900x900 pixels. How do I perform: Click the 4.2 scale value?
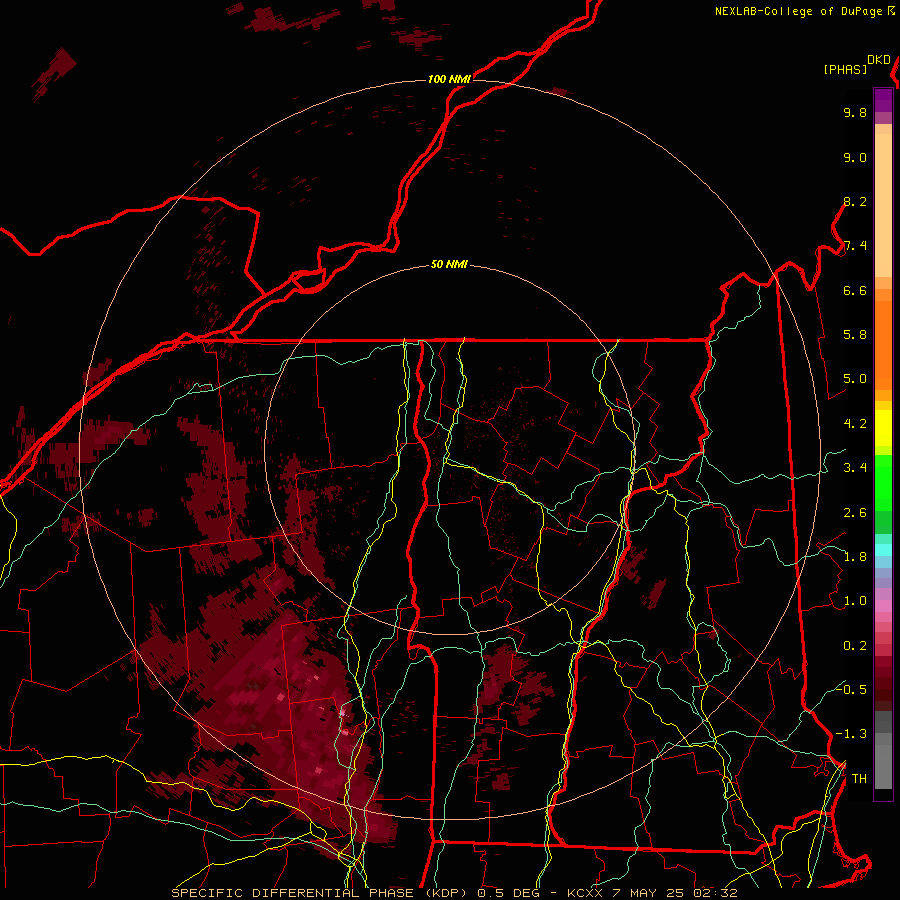pyautogui.click(x=855, y=424)
